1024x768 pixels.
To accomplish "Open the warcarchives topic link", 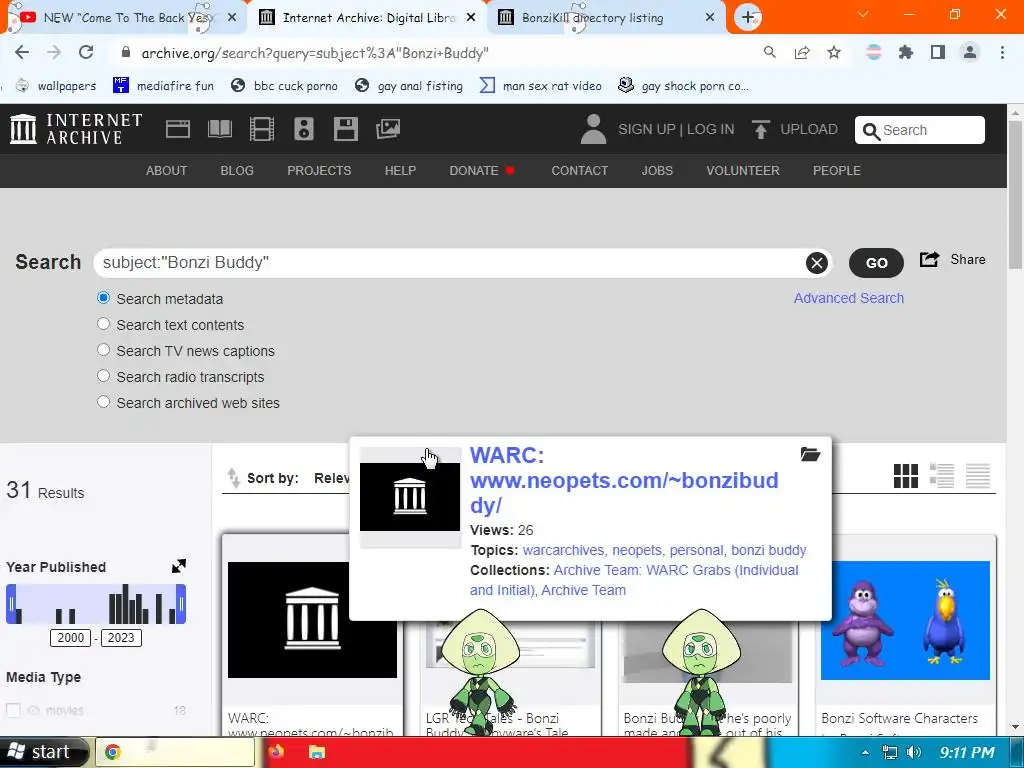I will click(564, 550).
